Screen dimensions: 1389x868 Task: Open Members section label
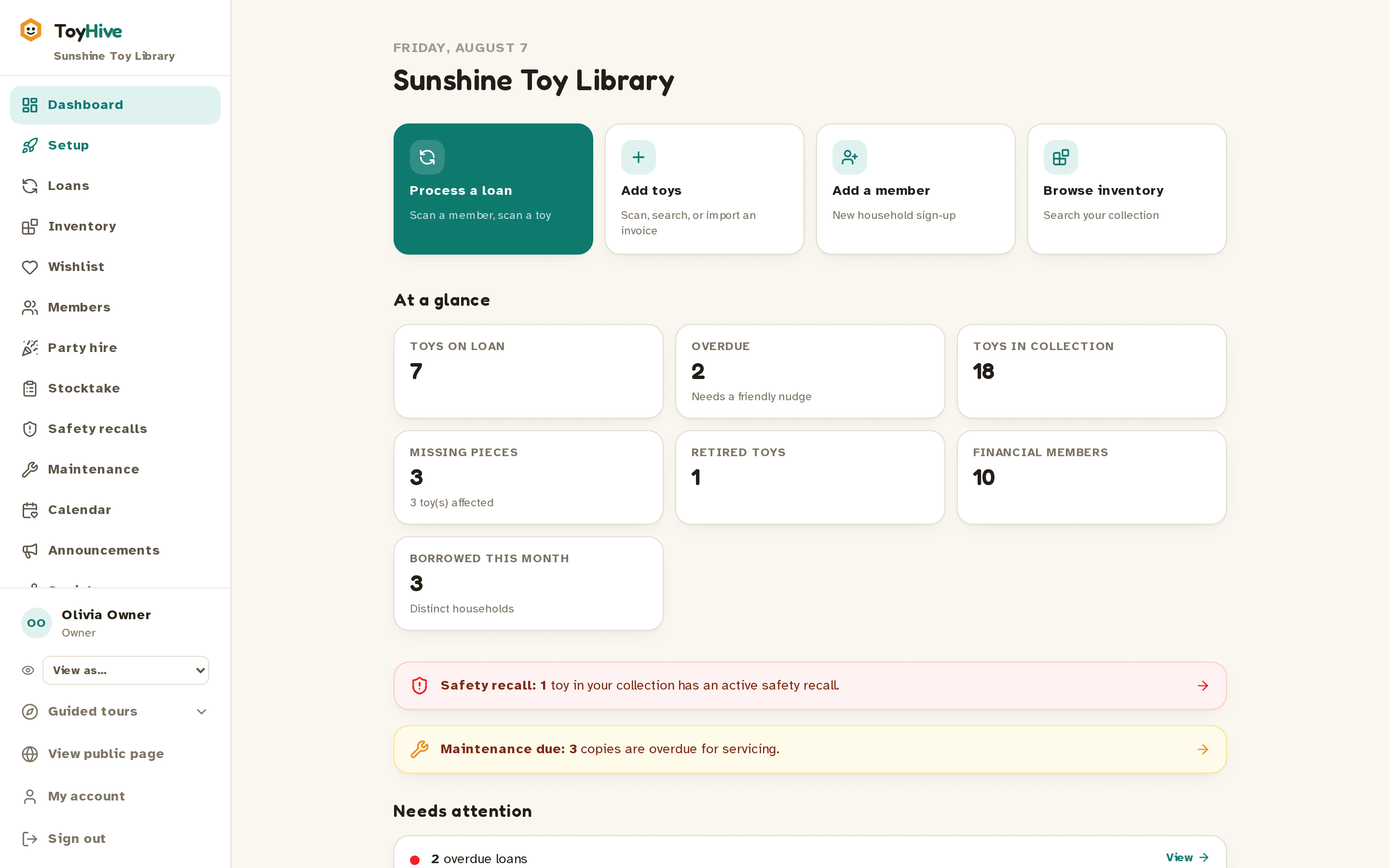point(79,308)
